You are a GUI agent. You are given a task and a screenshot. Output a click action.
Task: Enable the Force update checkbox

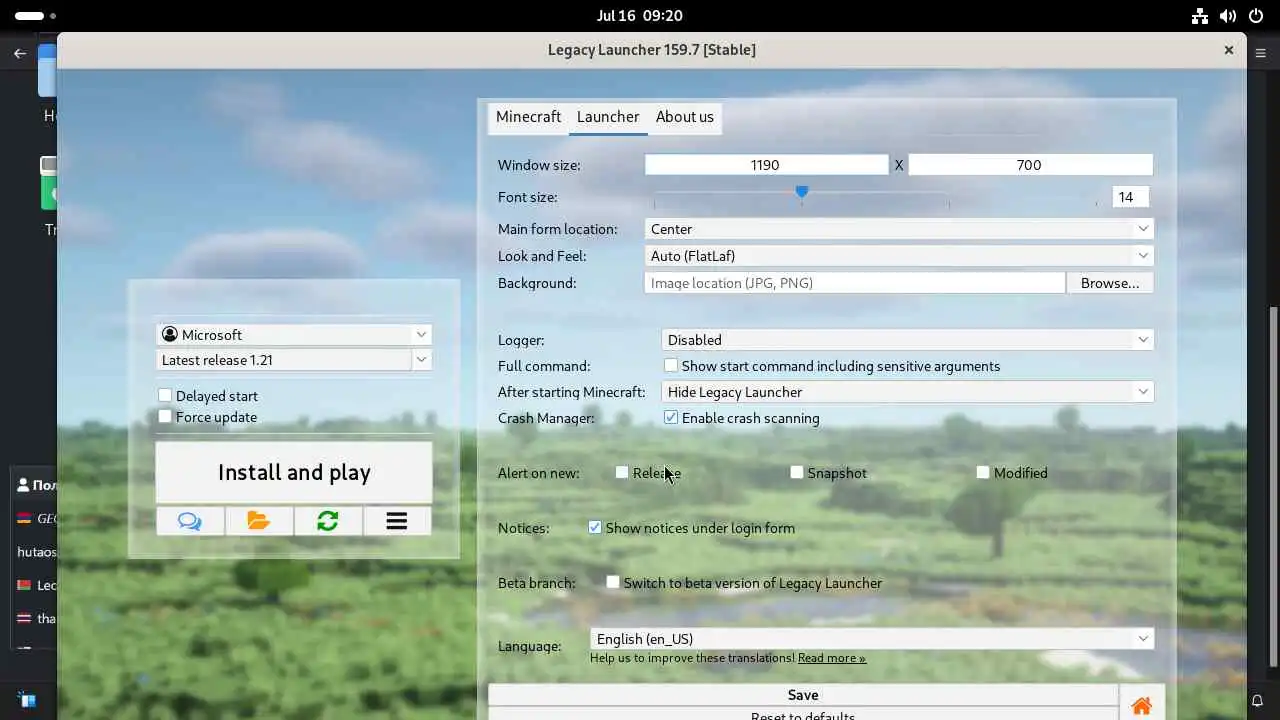(166, 417)
